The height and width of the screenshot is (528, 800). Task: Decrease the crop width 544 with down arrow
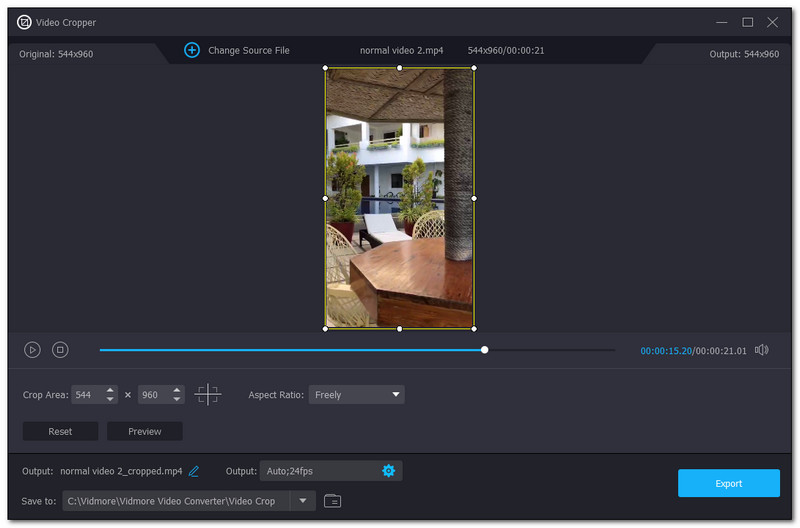click(x=110, y=399)
